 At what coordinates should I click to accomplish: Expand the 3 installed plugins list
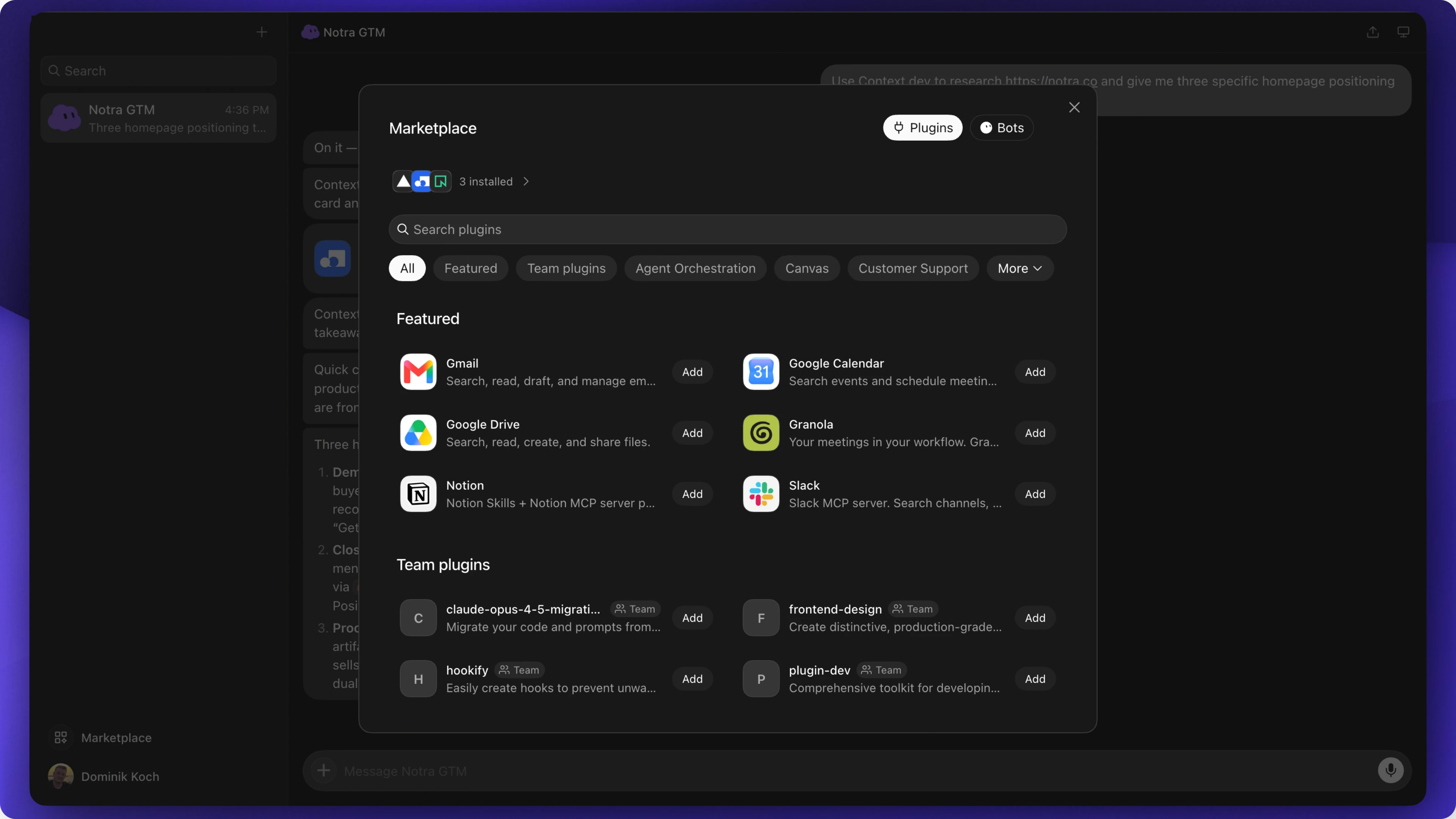point(461,182)
